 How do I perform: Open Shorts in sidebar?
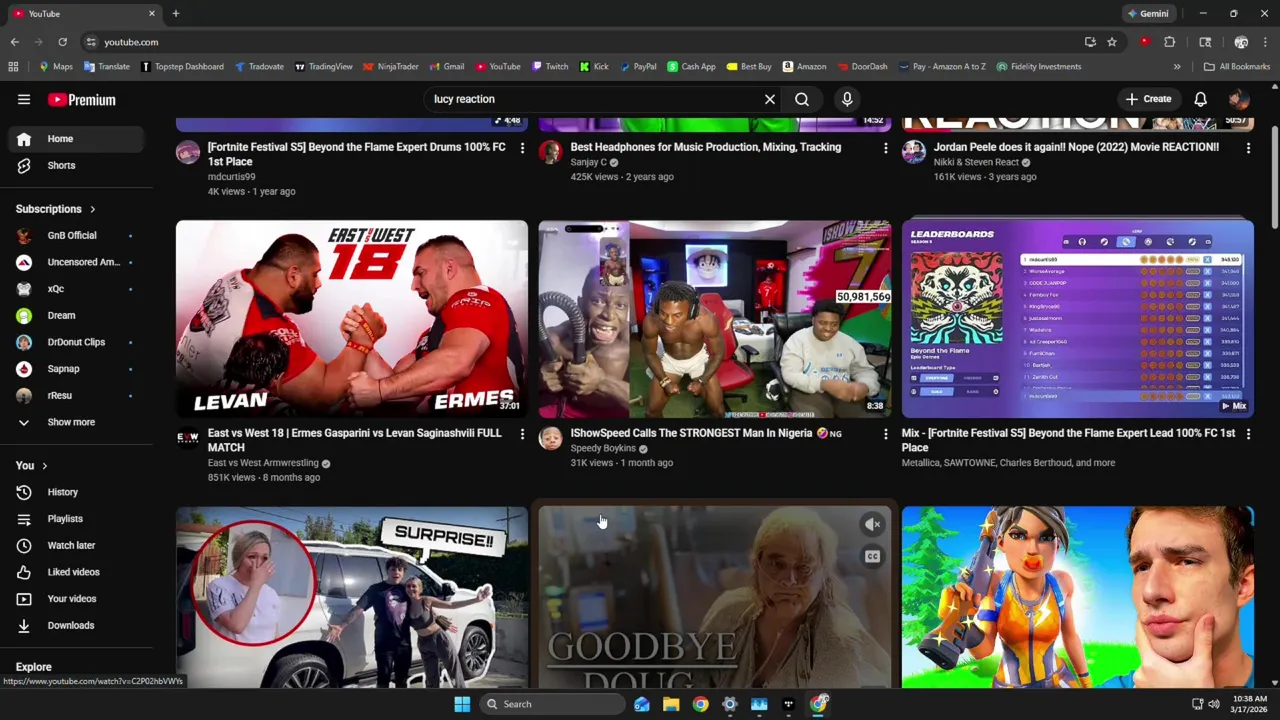[x=78, y=165]
